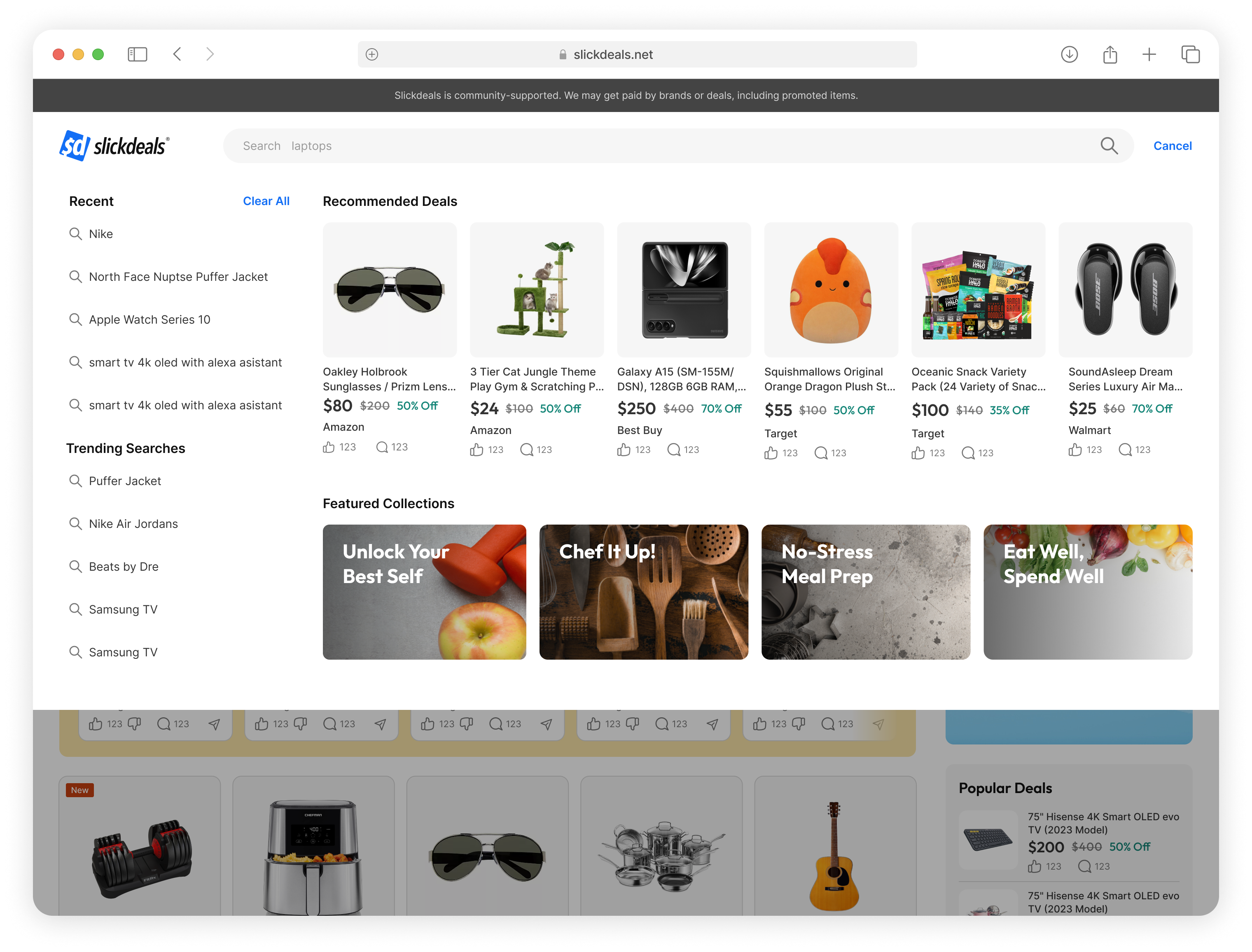Select trending search Nike Air Jordans
Screen dimensions: 1252x952
pyautogui.click(x=123, y=524)
